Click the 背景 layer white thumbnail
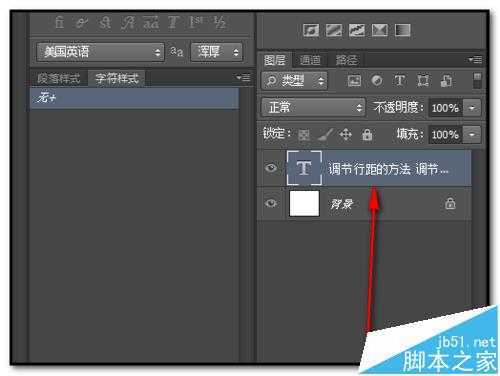Image resolution: width=500 pixels, height=376 pixels. 304,203
